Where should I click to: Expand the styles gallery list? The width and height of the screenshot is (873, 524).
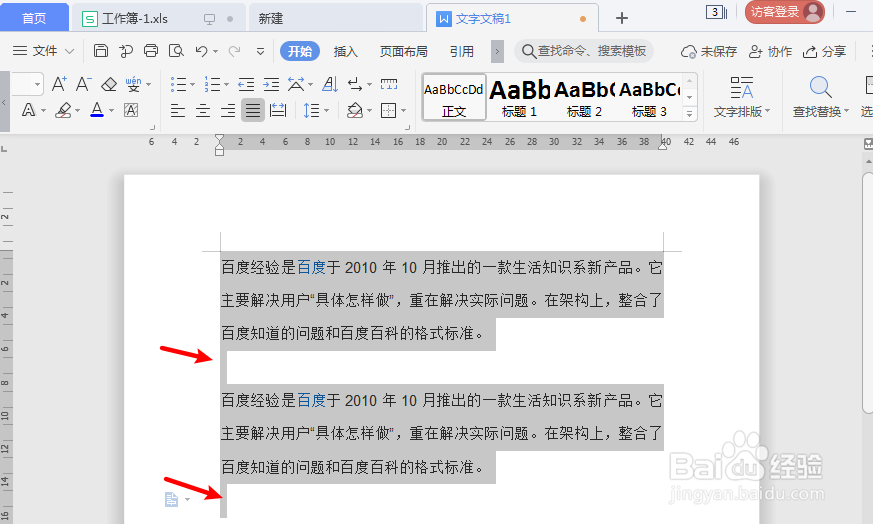pos(689,114)
